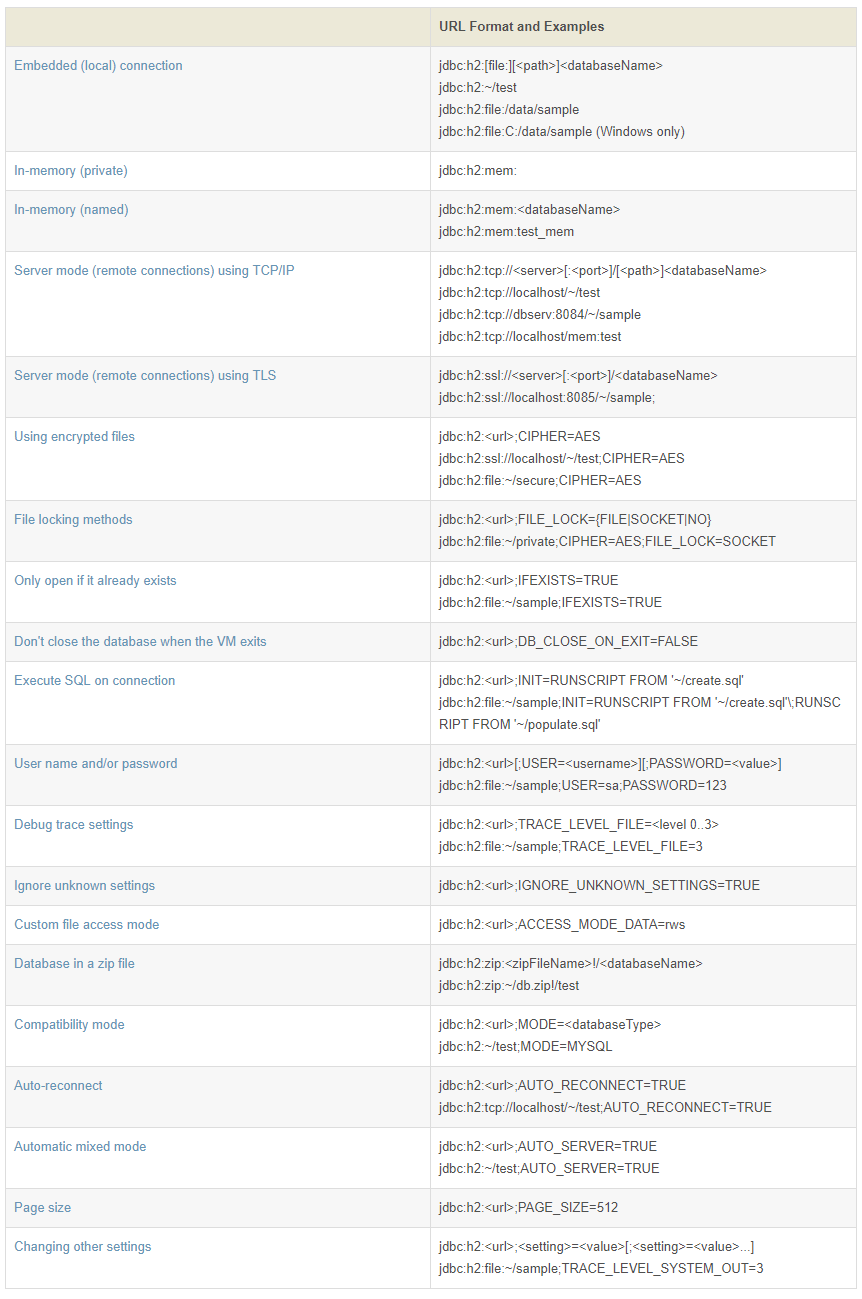Open the File locking methods link

[73, 520]
